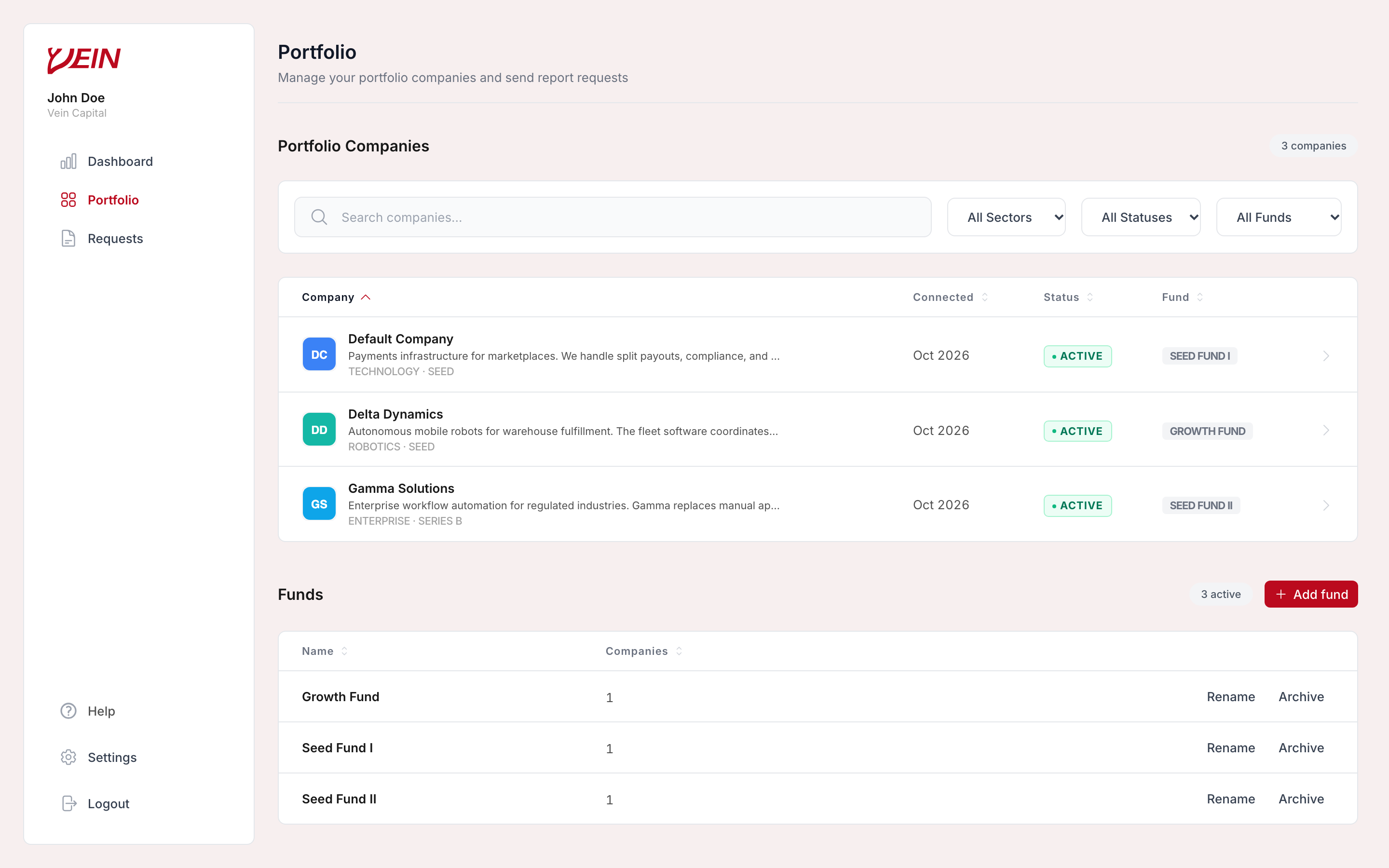Select the Portfolio grid icon
Screen dimensions: 1389x868
point(68,200)
